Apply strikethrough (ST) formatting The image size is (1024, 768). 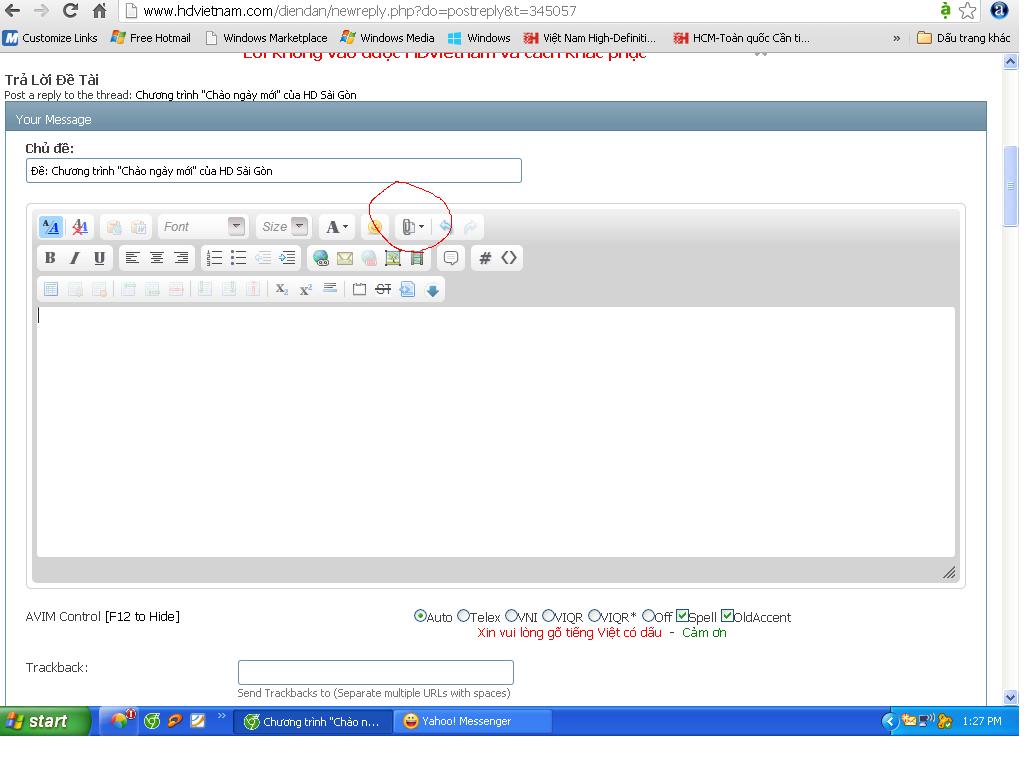383,289
